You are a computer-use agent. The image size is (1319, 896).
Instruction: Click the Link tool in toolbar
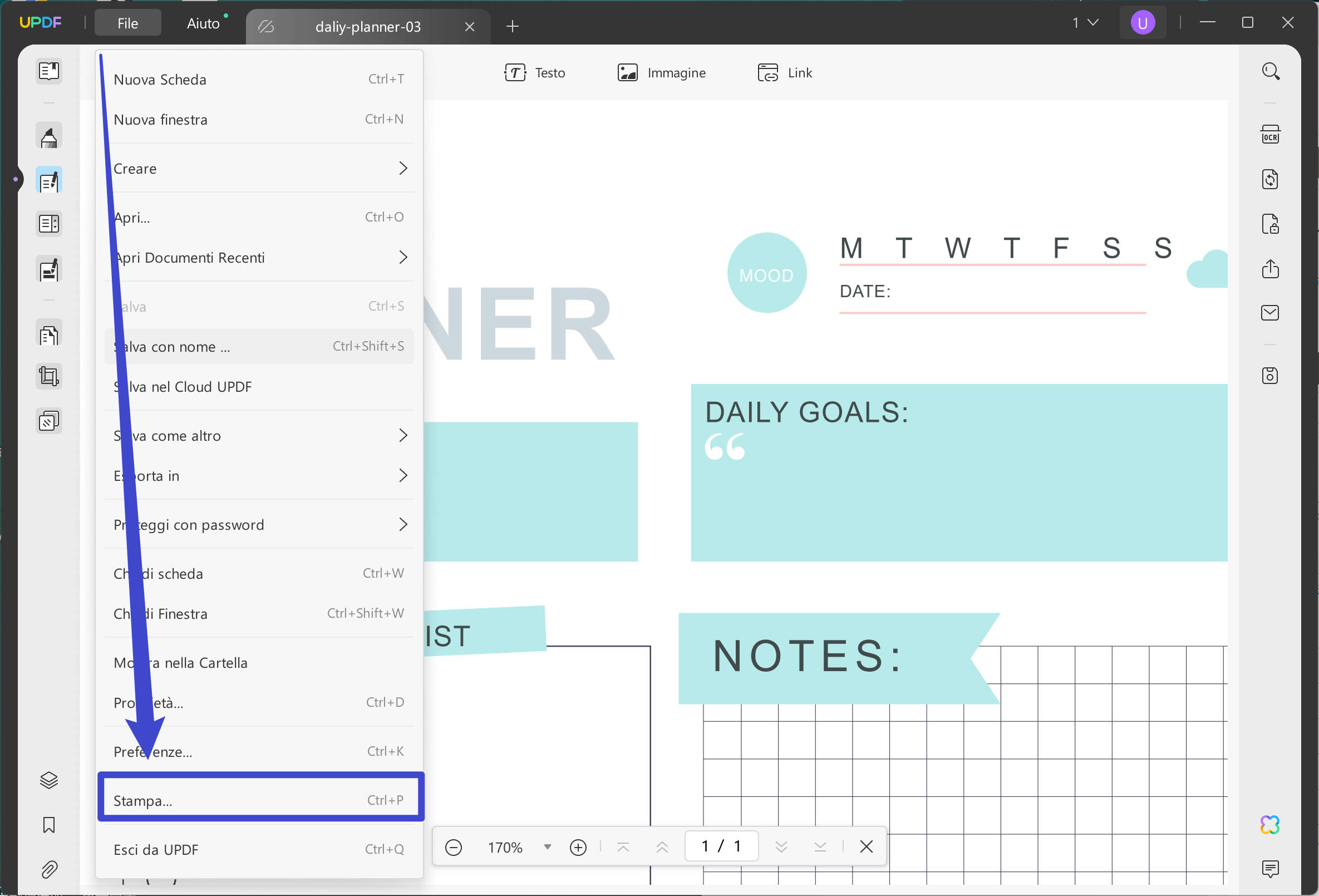[x=785, y=73]
